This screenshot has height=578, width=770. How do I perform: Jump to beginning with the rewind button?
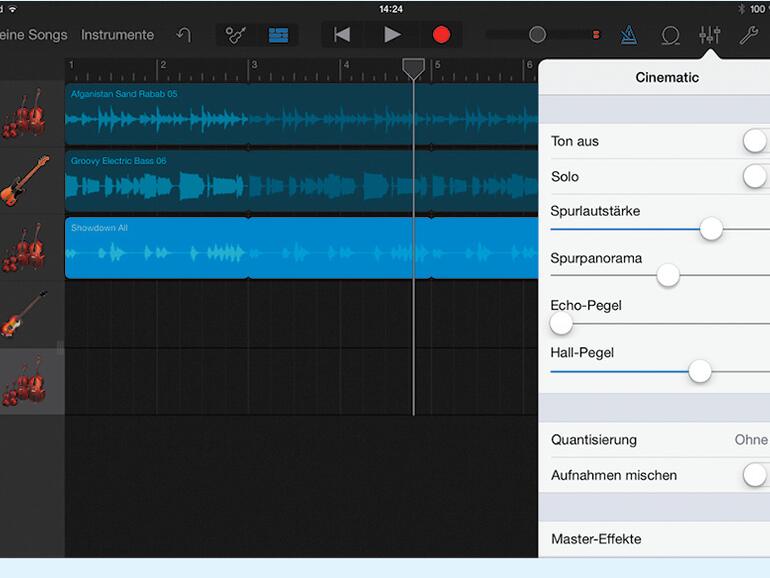[x=342, y=35]
